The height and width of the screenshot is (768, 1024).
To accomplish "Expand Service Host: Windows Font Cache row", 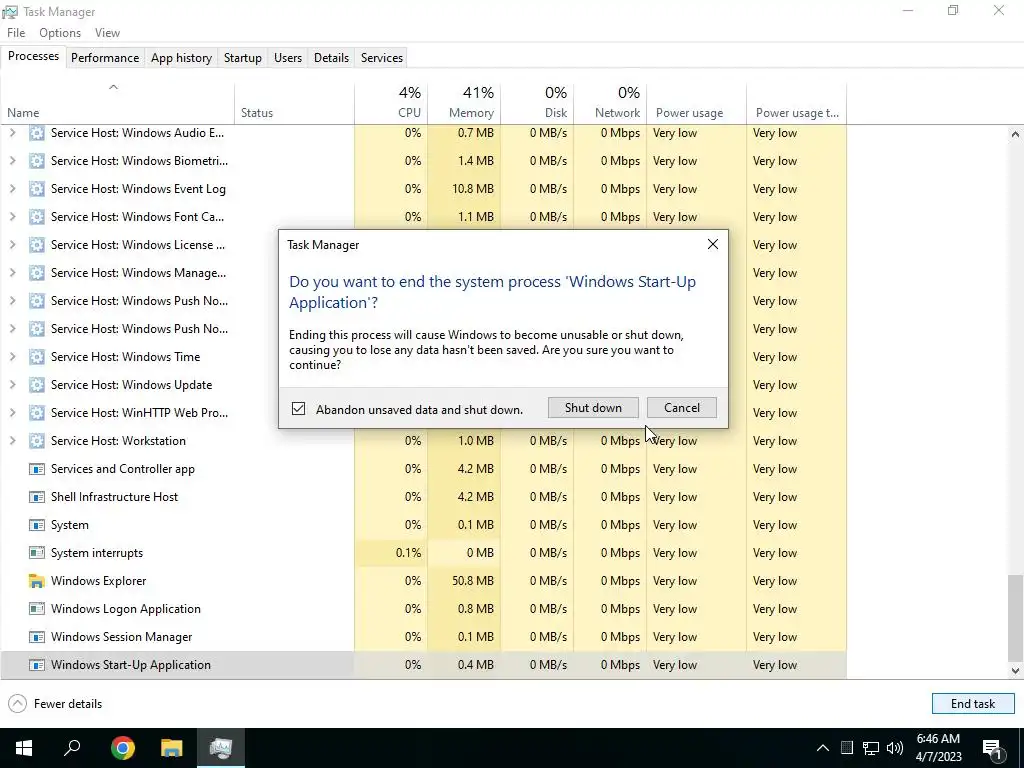I will [x=12, y=217].
